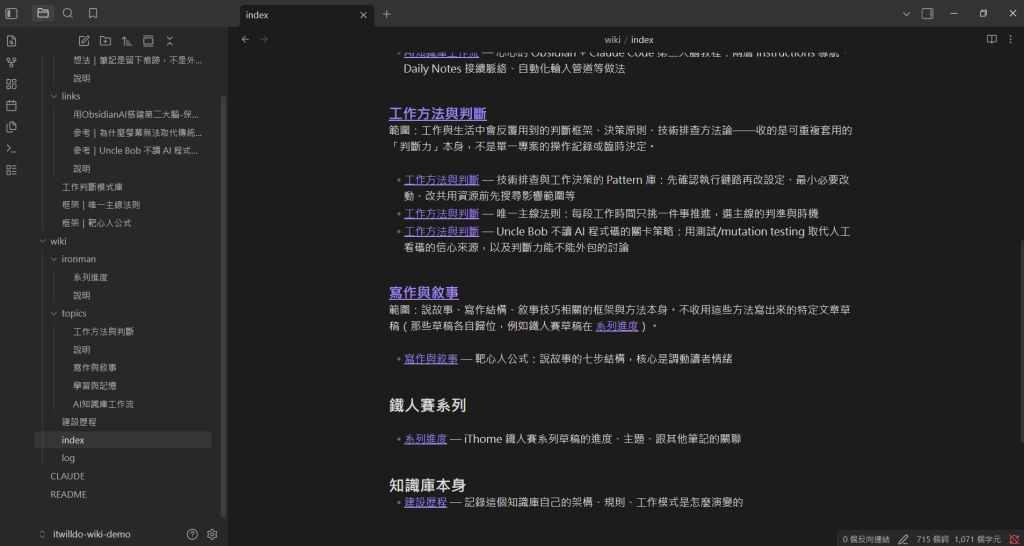Follow 寫作與敘事 link about 靶心人公式
This screenshot has height=546, width=1024.
click(x=431, y=359)
